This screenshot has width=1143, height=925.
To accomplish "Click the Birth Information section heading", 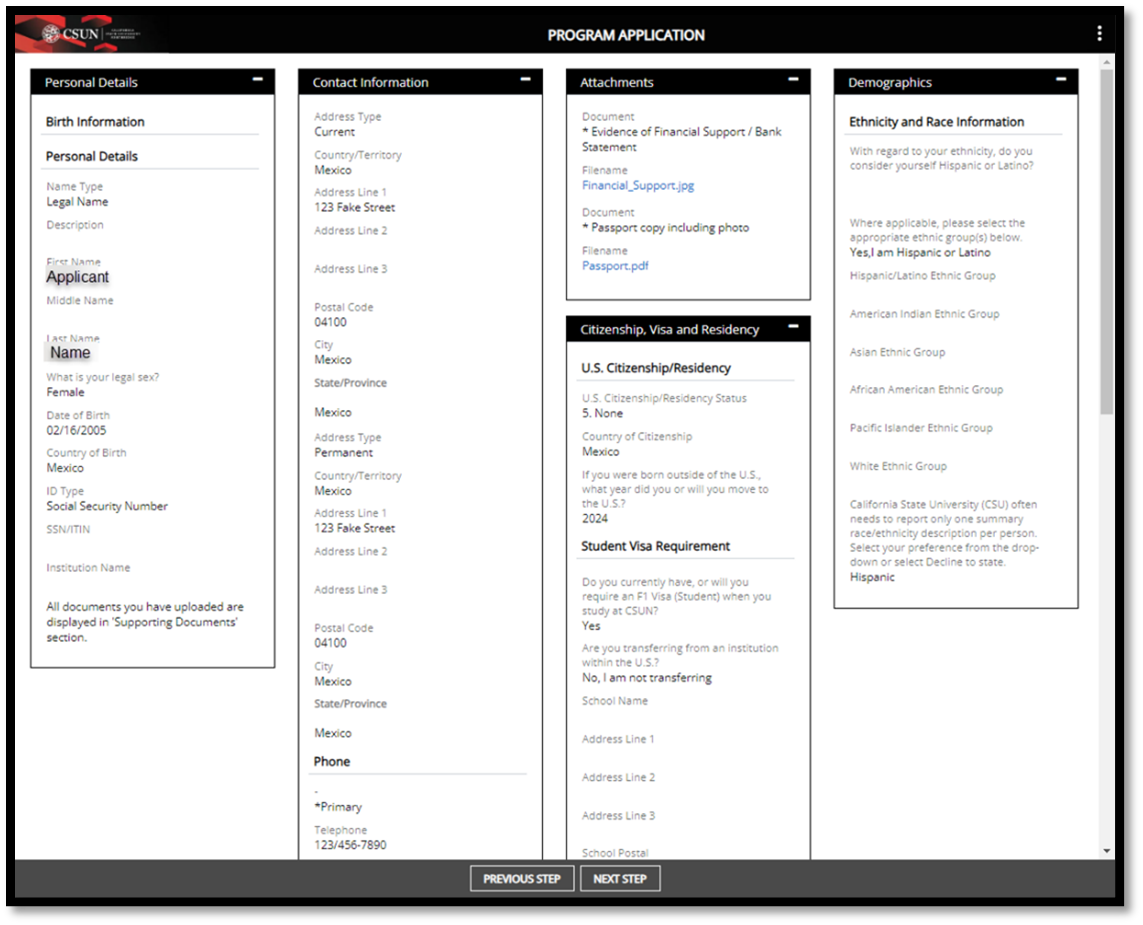I will tap(95, 122).
